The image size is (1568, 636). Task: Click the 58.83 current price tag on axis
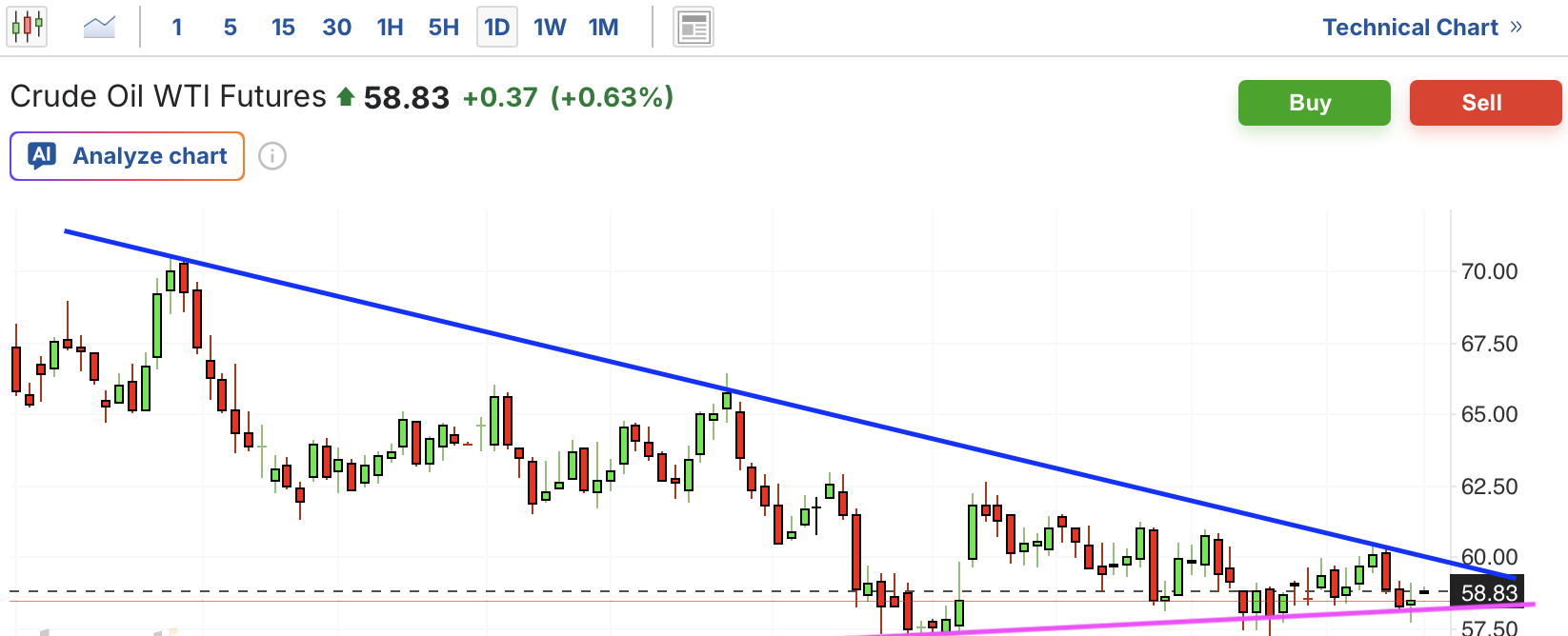pyautogui.click(x=1488, y=592)
